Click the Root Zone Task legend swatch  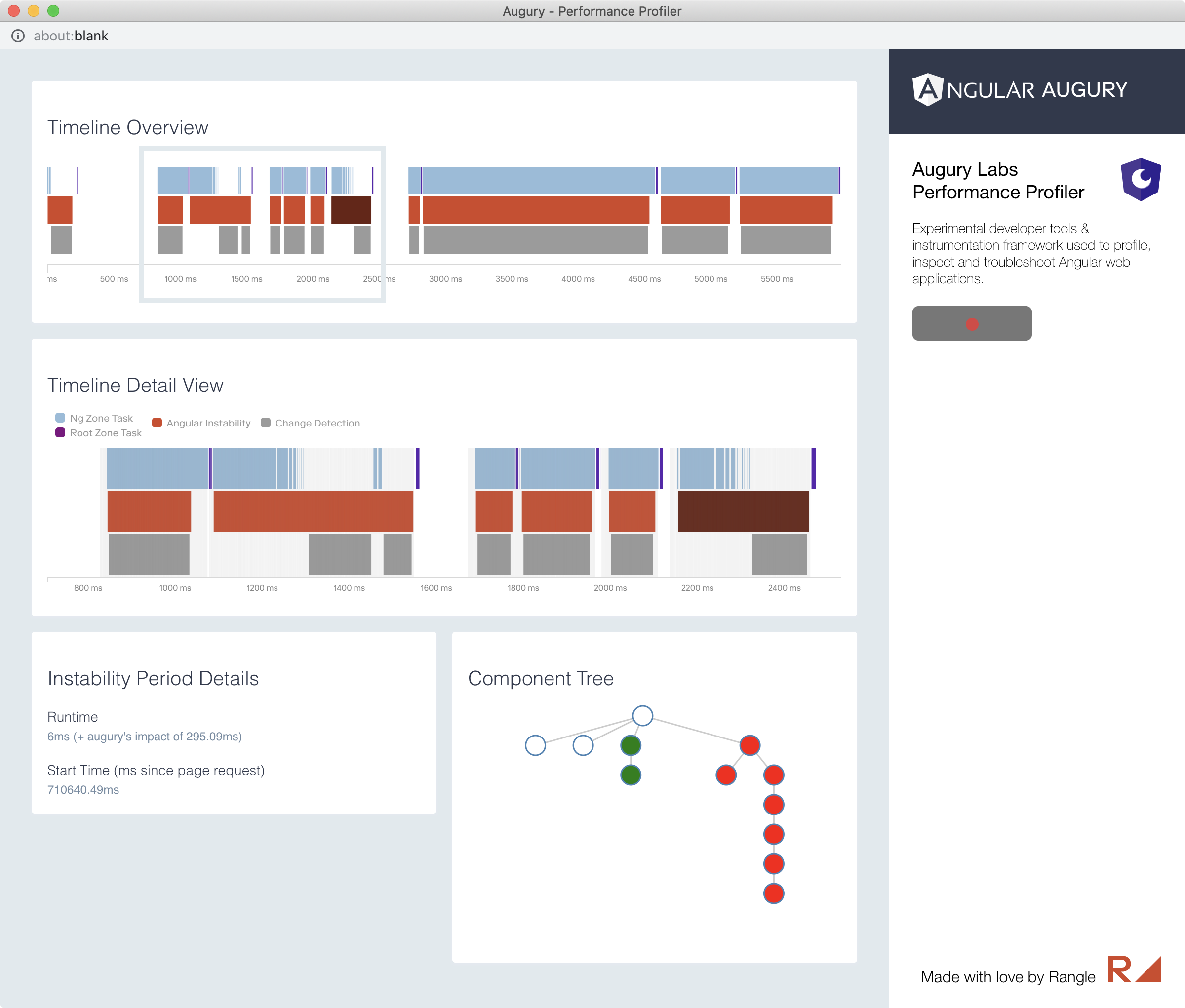[x=60, y=432]
